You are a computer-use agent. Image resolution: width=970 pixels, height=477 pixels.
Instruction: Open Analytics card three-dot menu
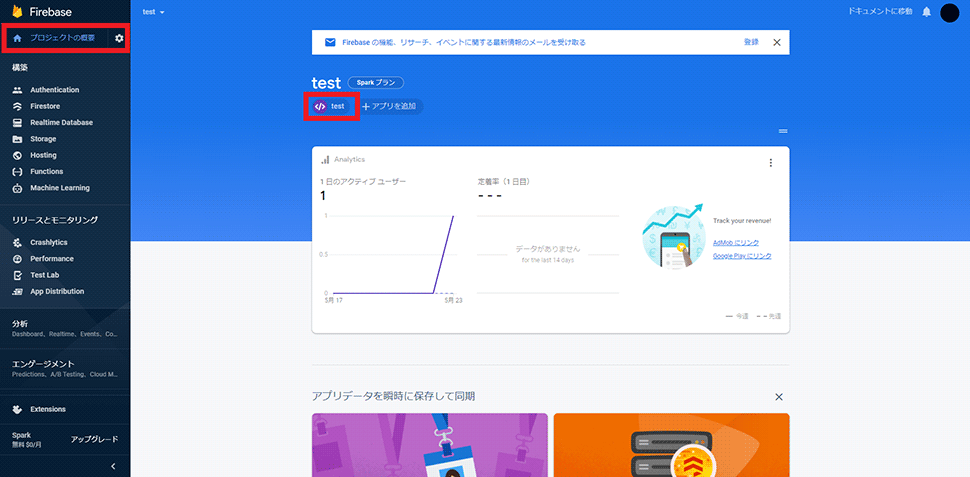(770, 163)
